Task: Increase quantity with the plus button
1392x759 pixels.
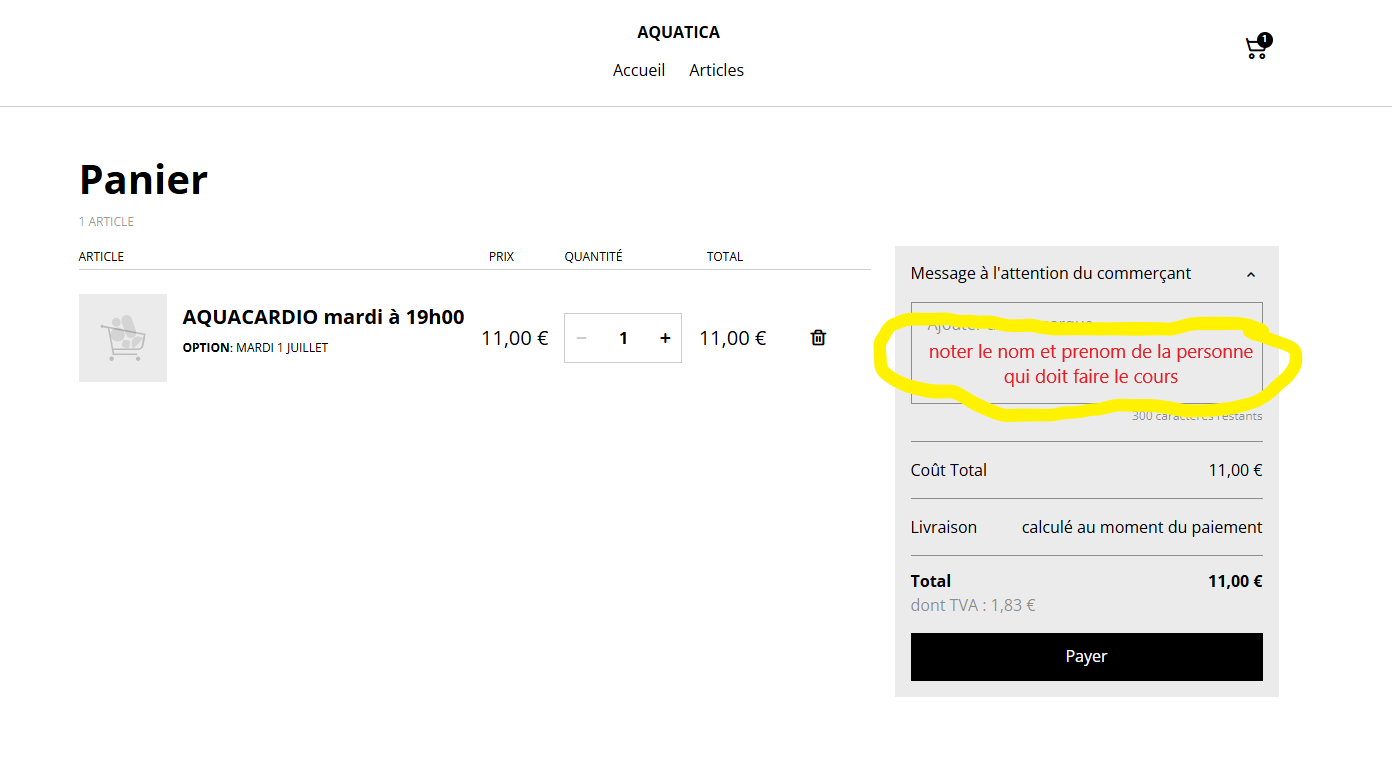Action: [x=665, y=338]
